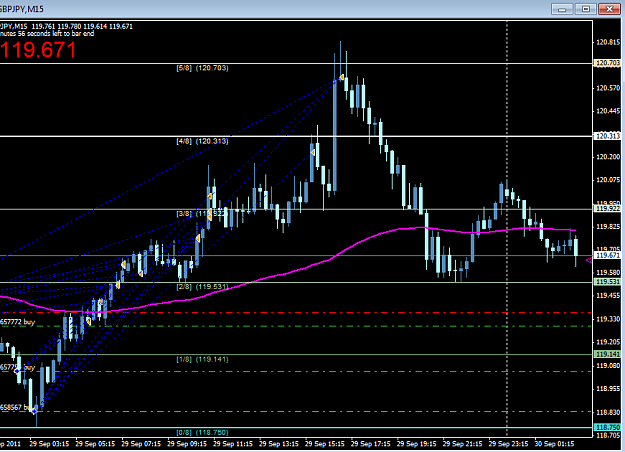Select the red dash-dot horizontal line
This screenshot has width=625, height=452.
(296, 312)
